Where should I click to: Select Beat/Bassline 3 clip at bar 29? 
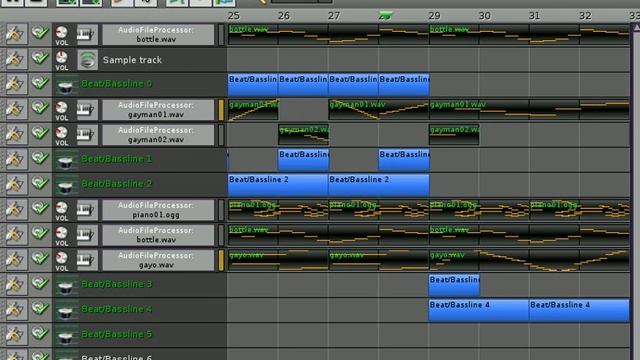tap(454, 285)
